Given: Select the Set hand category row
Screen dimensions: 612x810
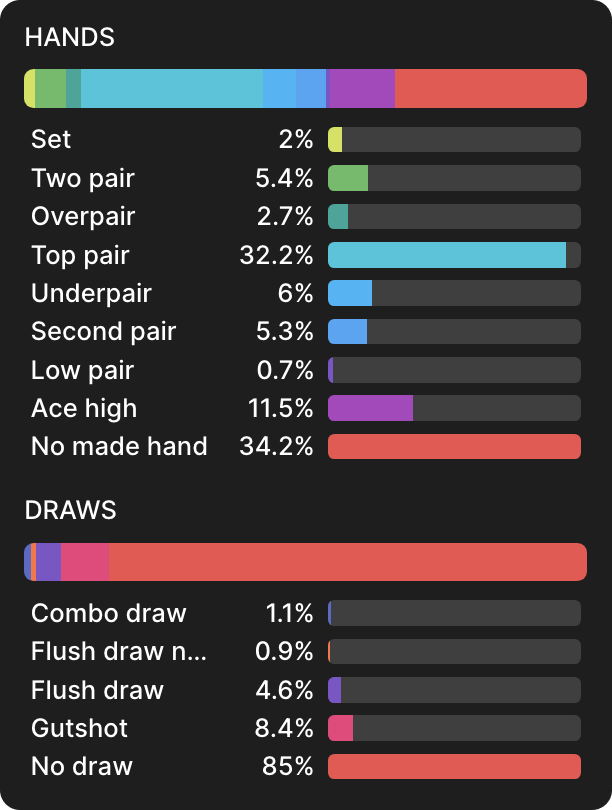Looking at the screenshot, I should tap(52, 140).
